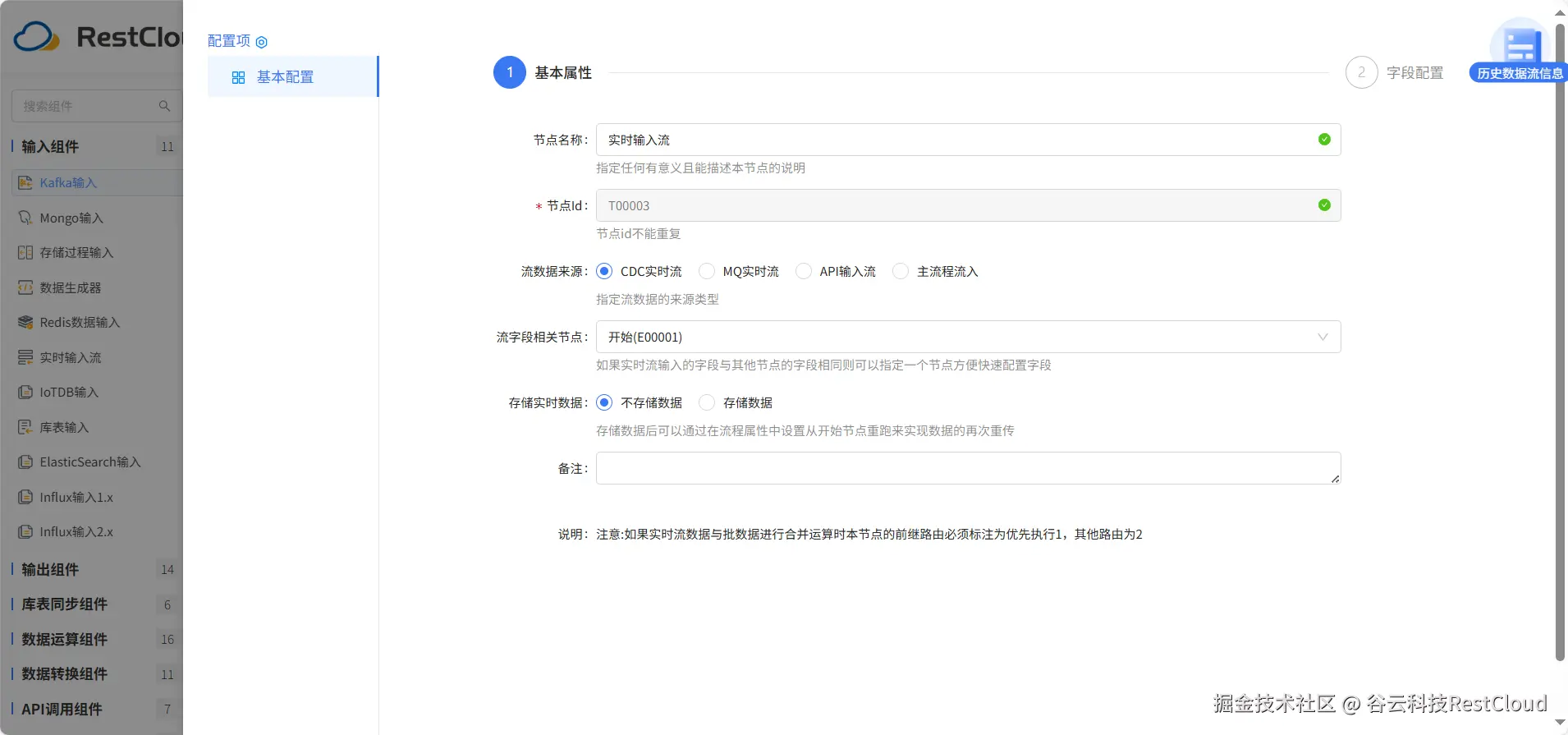Click the Influx输入2.x component icon
The height and width of the screenshot is (735, 1568).
25,531
